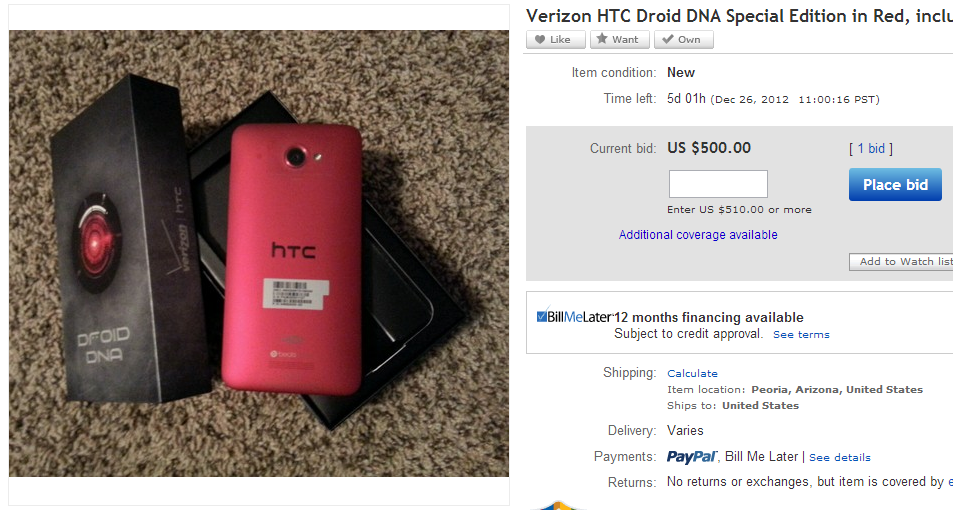953x510 pixels.
Task: Click the Verizon HTC Droid DNA listing title
Action: coord(738,16)
